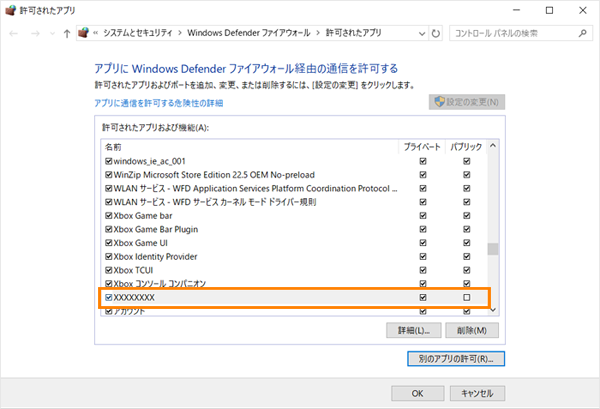Toggle Xbox Game bar name checkbox
The width and height of the screenshot is (600, 409).
click(109, 216)
